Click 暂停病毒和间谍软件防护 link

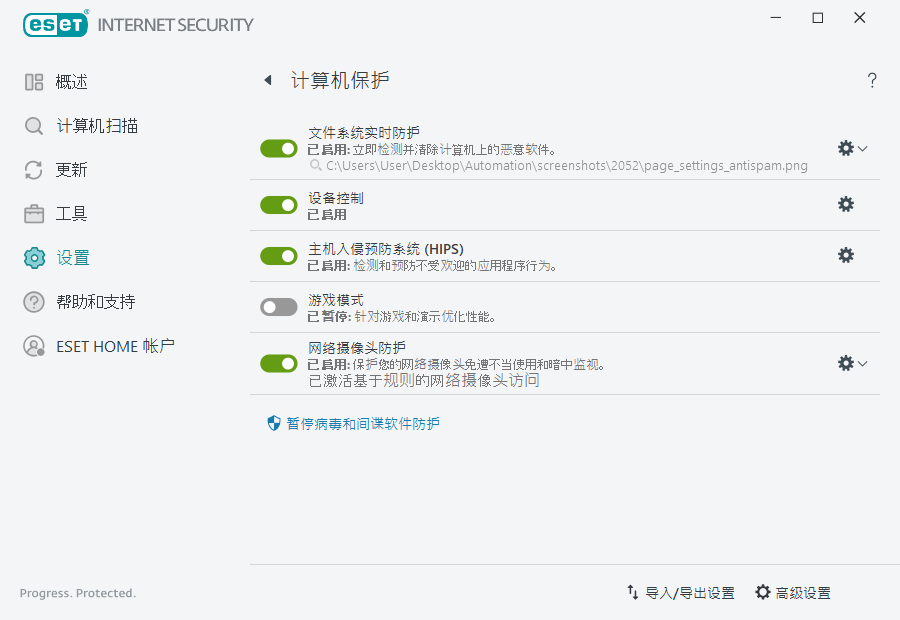(363, 424)
